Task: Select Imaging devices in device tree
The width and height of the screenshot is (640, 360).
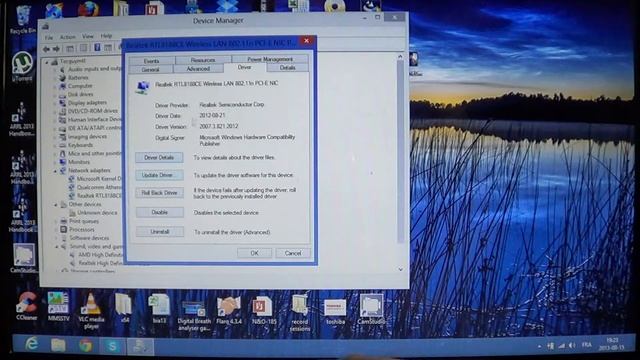Action: (x=87, y=137)
